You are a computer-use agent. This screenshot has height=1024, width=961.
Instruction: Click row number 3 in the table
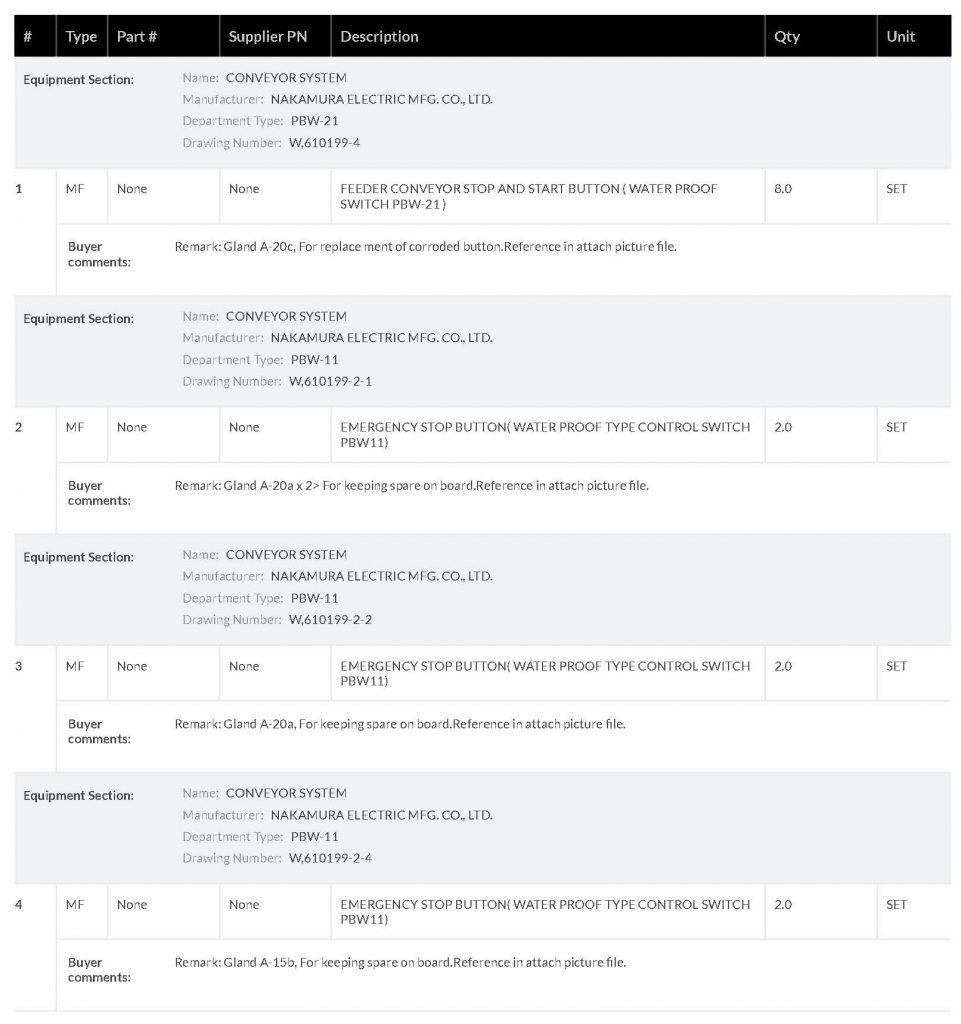19,666
